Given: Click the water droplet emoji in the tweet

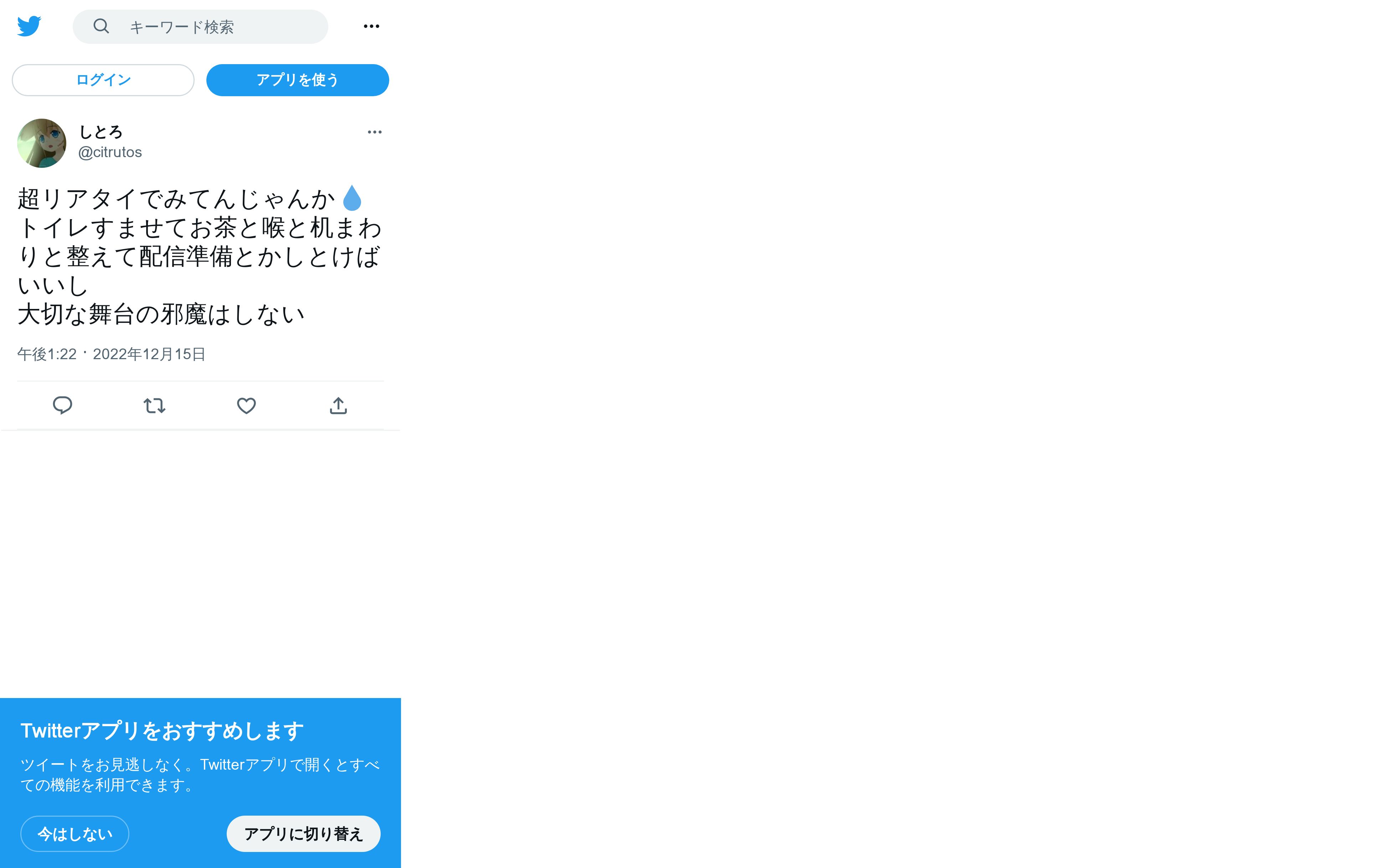Looking at the screenshot, I should 352,198.
